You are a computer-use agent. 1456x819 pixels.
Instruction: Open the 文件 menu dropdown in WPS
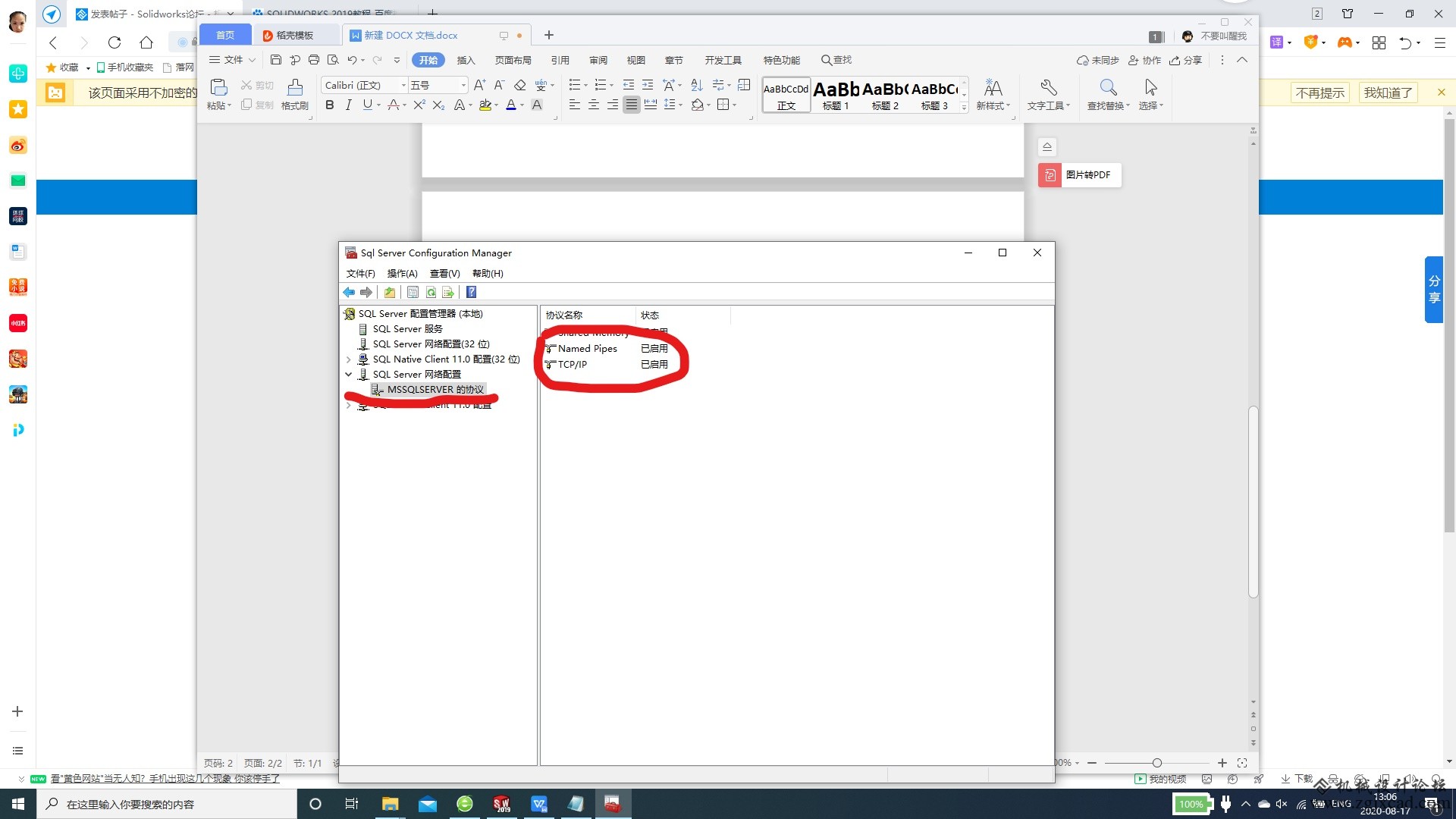[x=232, y=60]
